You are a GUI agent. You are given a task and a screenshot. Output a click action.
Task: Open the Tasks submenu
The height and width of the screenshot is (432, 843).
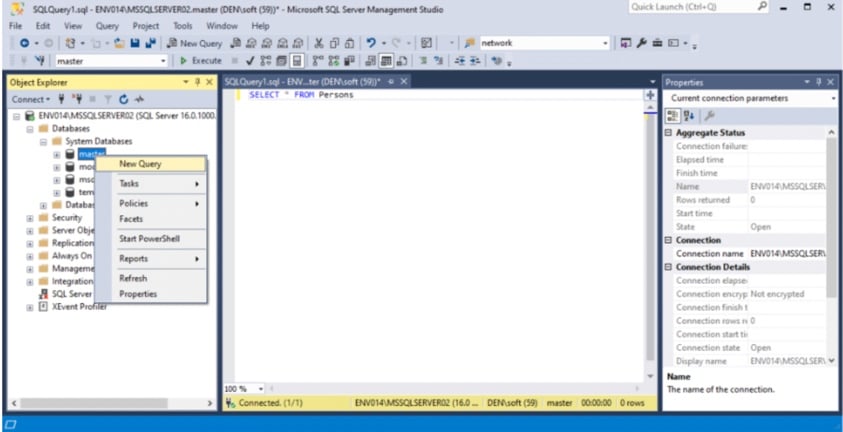tap(129, 184)
